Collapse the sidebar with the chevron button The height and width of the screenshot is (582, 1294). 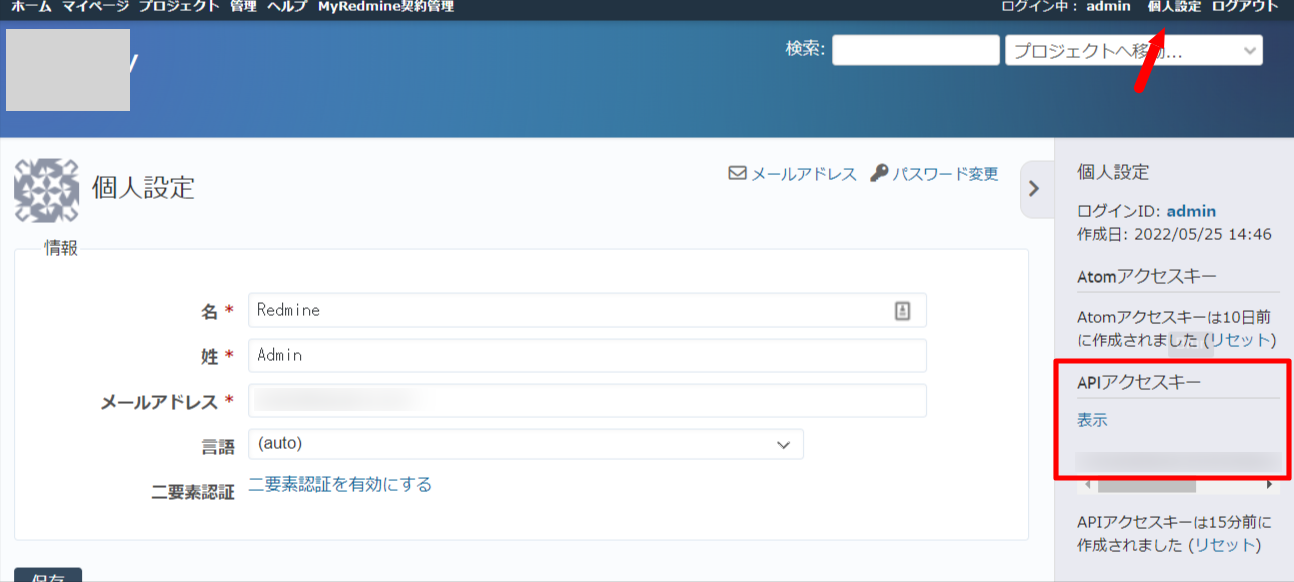pyautogui.click(x=1034, y=188)
